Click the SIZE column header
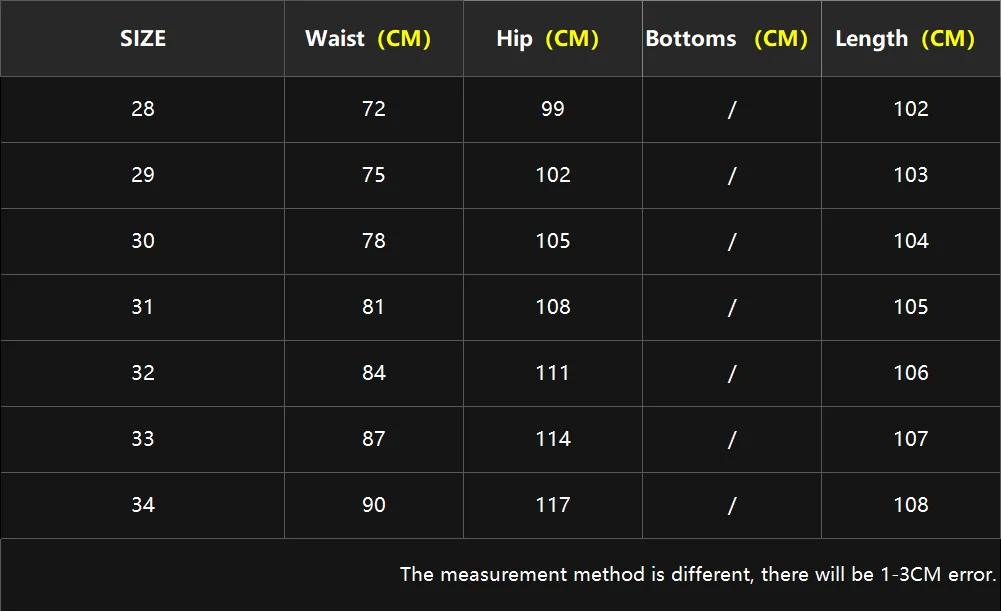 coord(143,39)
